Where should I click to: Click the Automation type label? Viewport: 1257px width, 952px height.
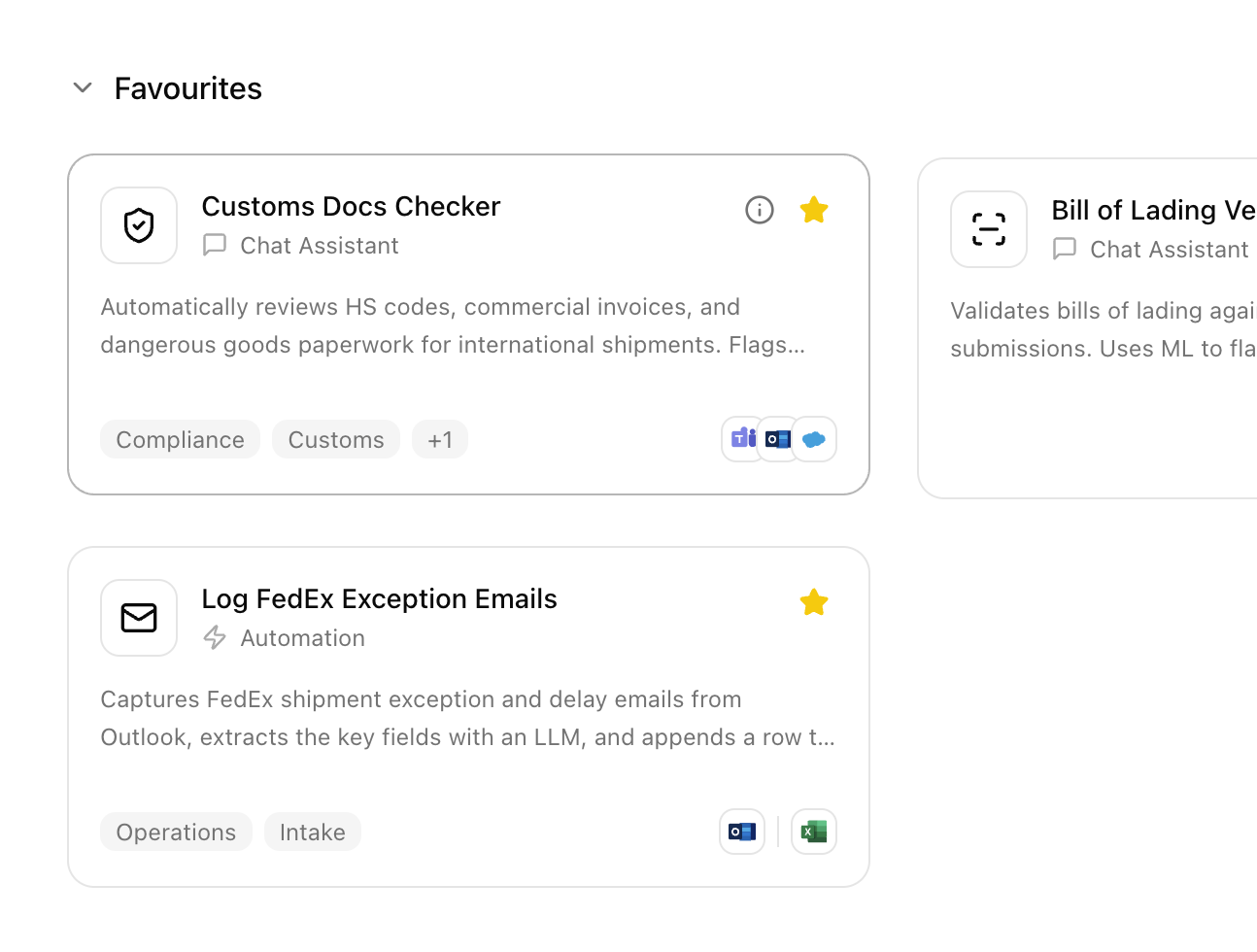303,638
